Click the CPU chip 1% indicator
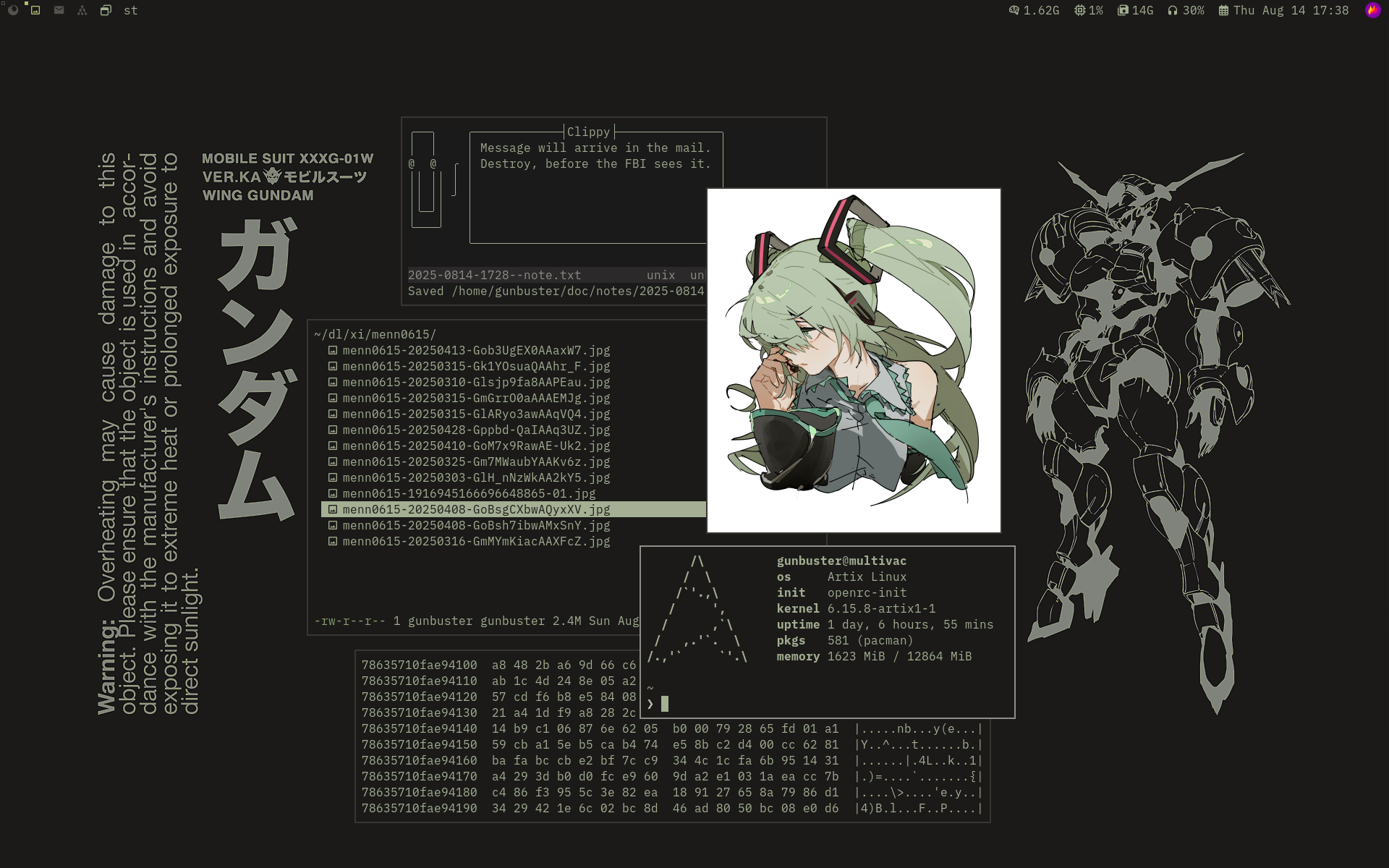This screenshot has height=868, width=1389. point(1088,10)
